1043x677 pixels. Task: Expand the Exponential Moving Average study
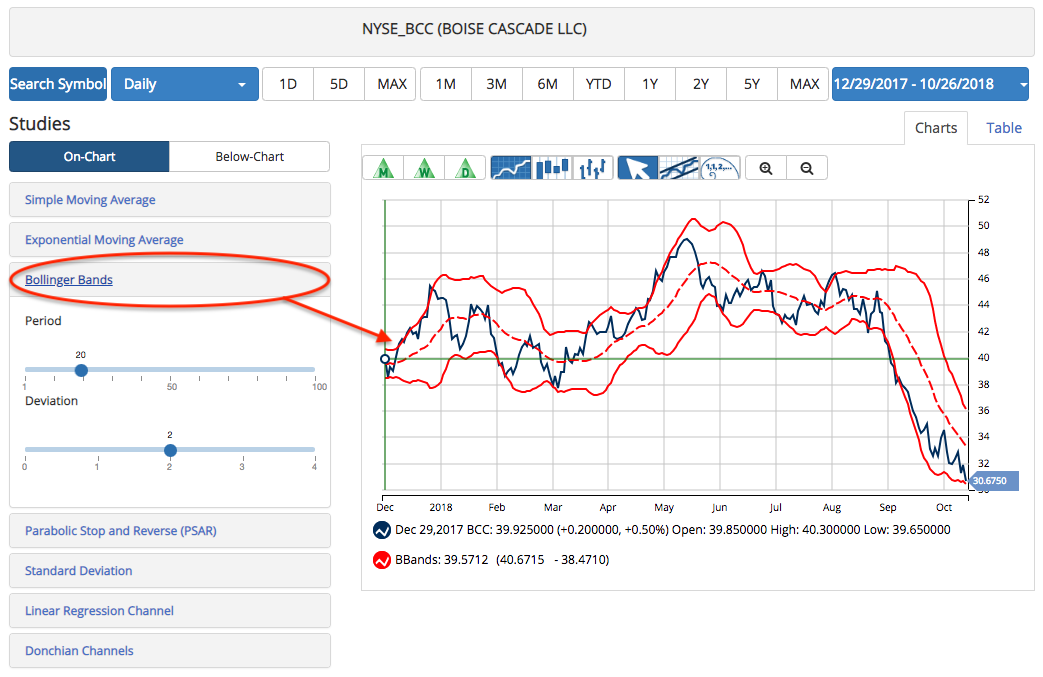click(170, 239)
